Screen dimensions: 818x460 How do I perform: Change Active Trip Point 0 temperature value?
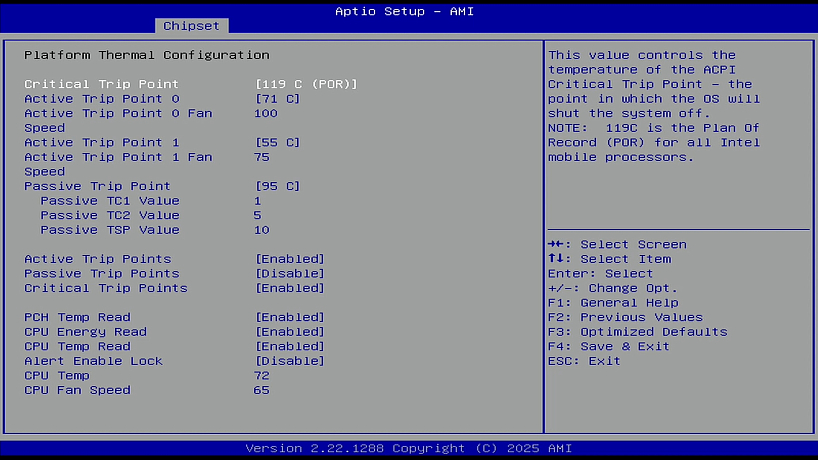pyautogui.click(x=277, y=99)
